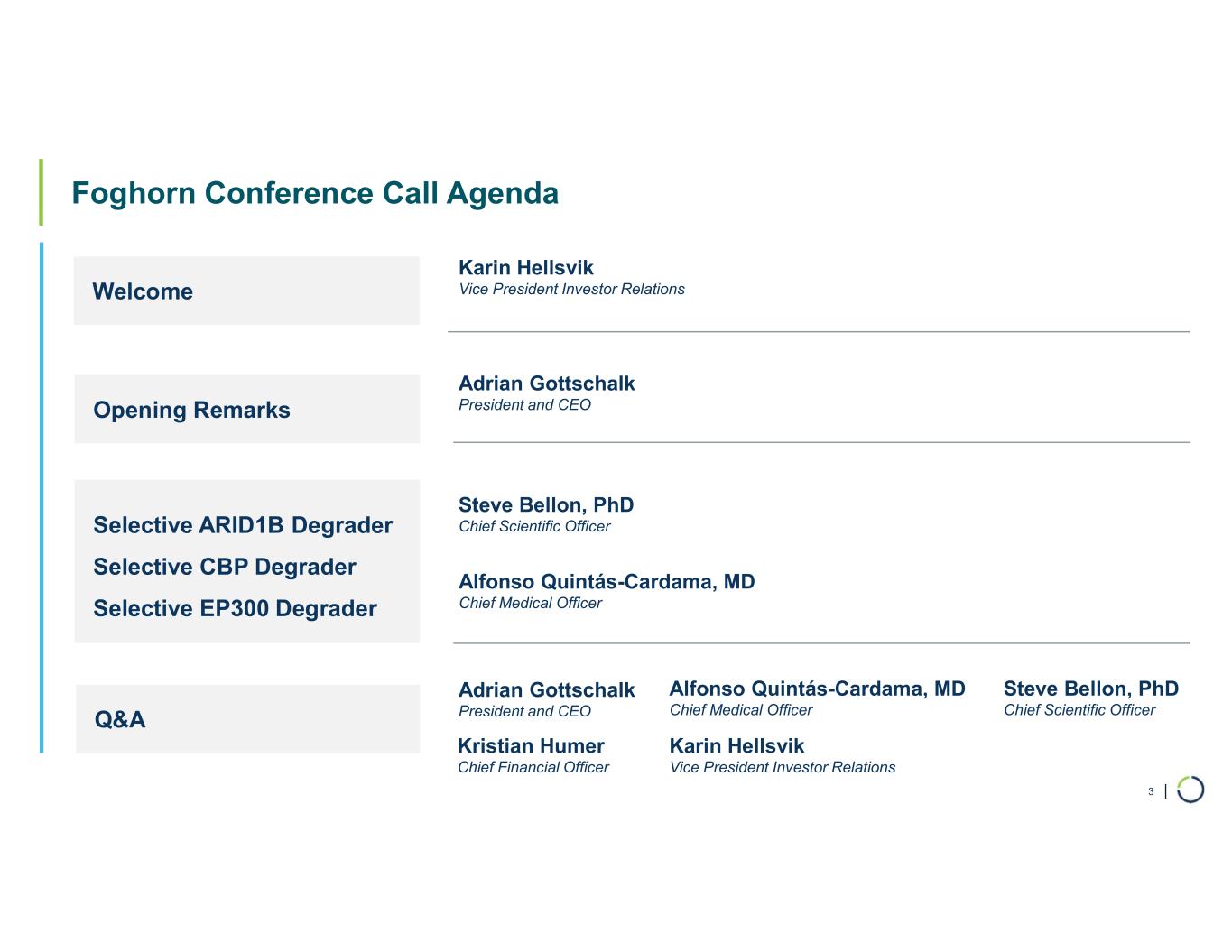Viewport: 1232px width, 952px height.
Task: Click Adrian Gottschalk beside Opening Remarks
Action: pos(546,384)
